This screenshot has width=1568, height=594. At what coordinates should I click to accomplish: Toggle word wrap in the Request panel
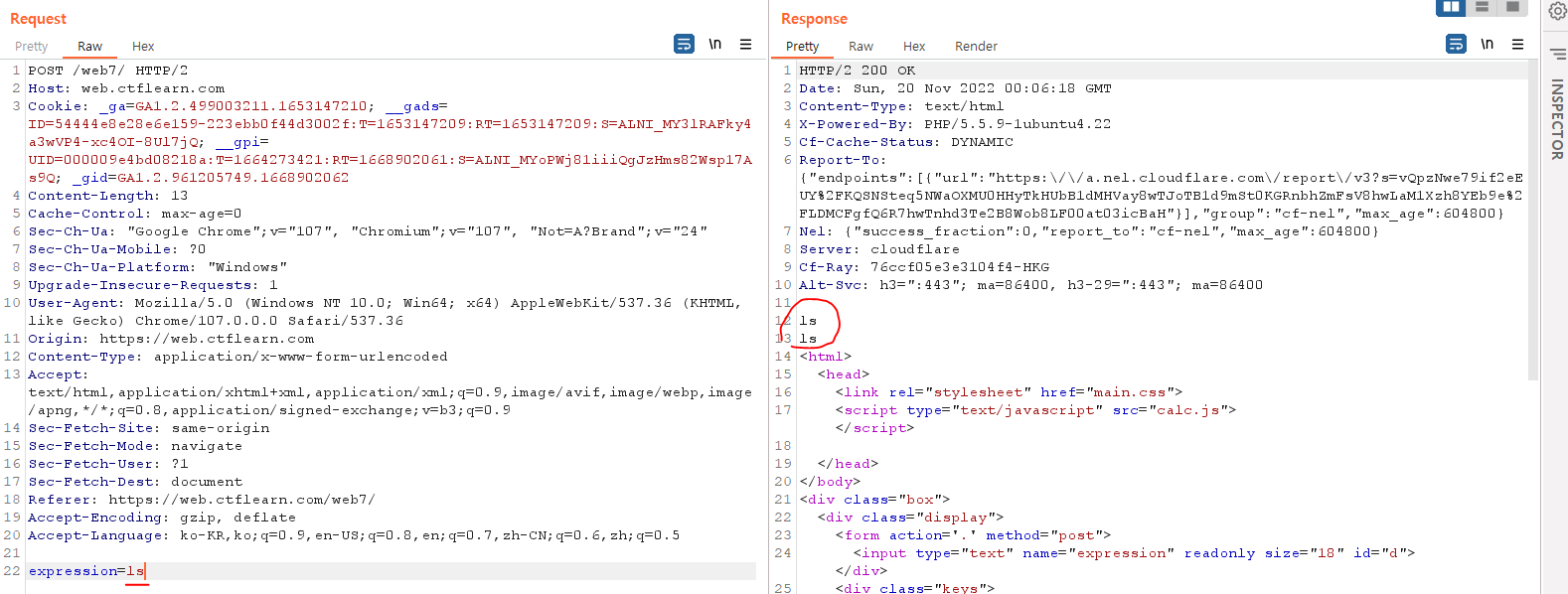point(684,44)
